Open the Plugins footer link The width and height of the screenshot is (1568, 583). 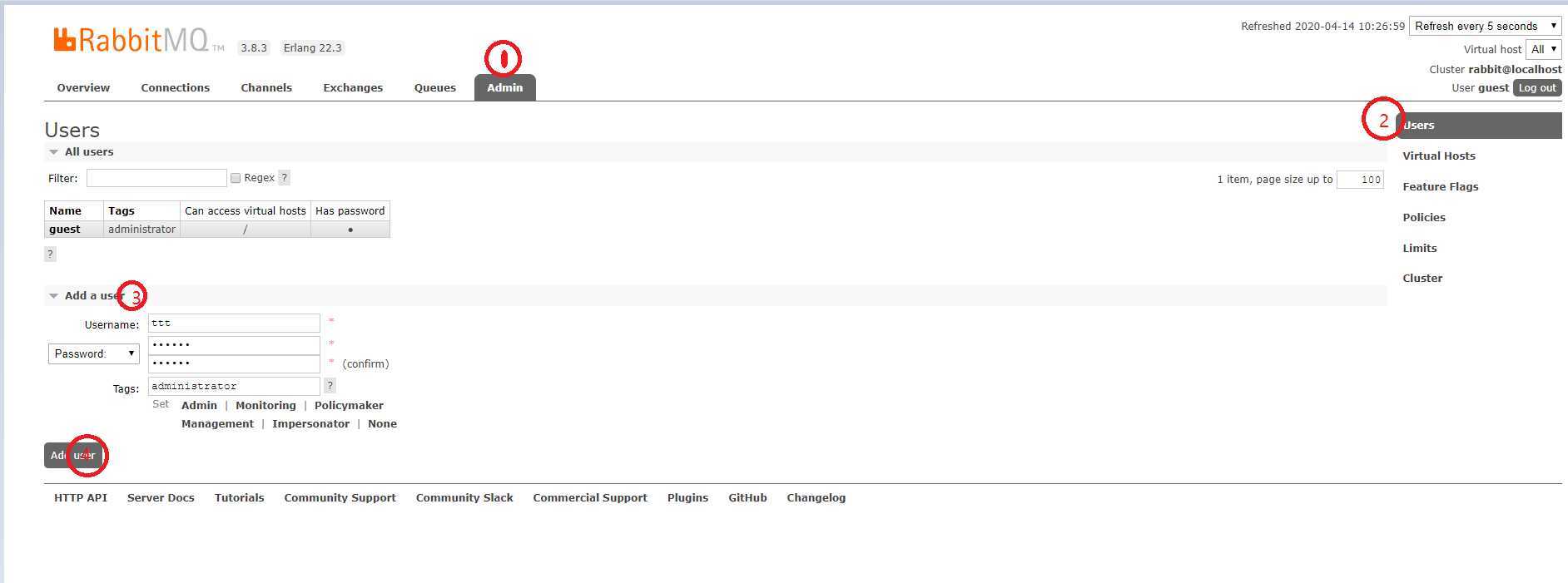pos(687,497)
